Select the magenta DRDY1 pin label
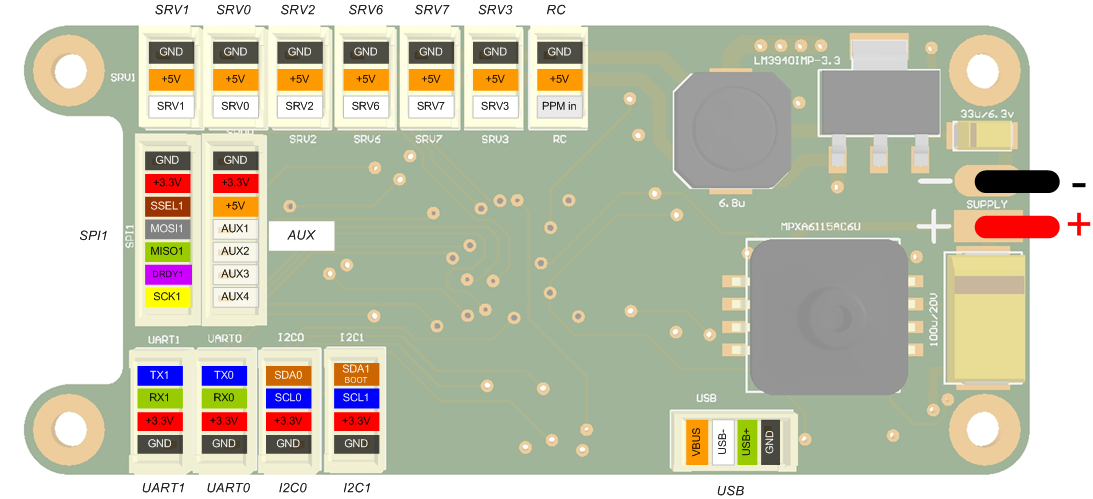Image resolution: width=1093 pixels, height=499 pixels. point(167,274)
